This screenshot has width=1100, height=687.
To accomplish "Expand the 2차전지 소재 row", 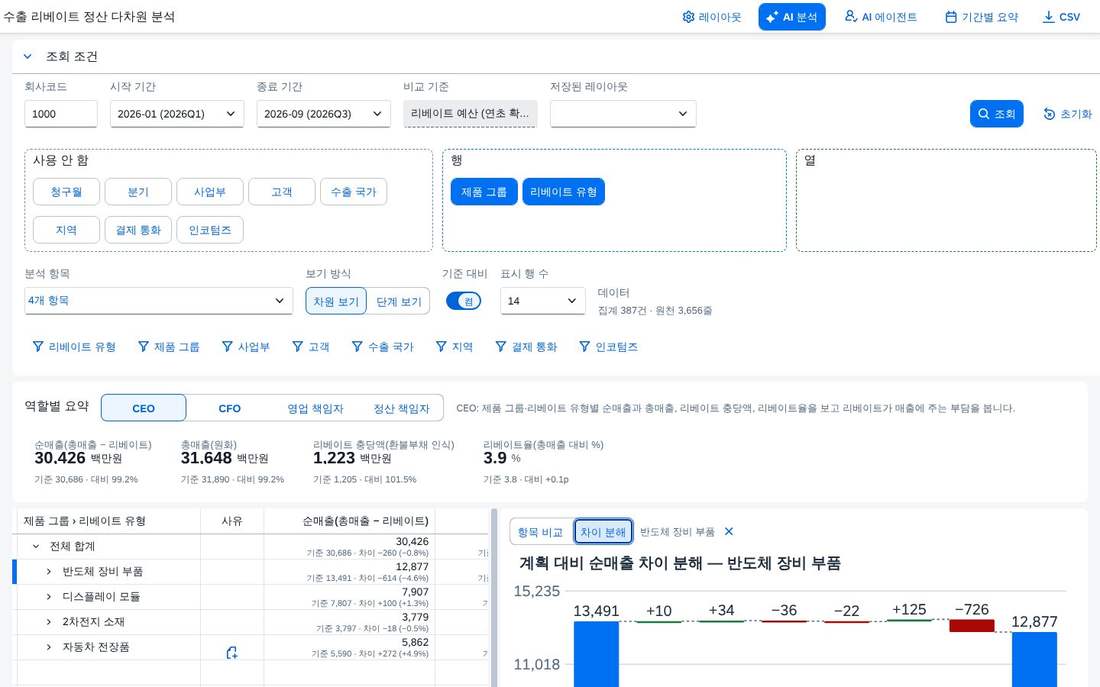I will click(48, 622).
